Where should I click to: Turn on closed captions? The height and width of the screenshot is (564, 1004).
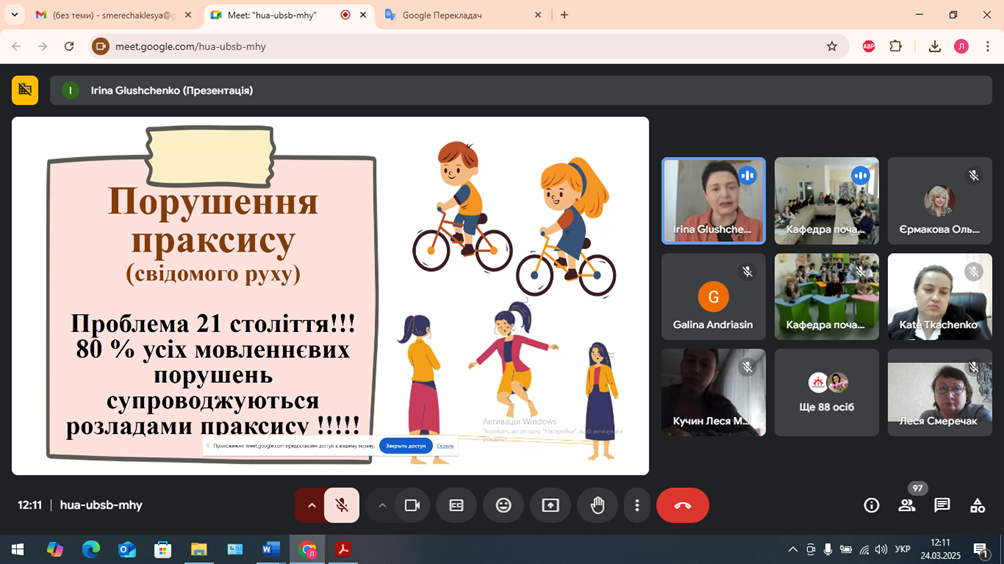456,506
